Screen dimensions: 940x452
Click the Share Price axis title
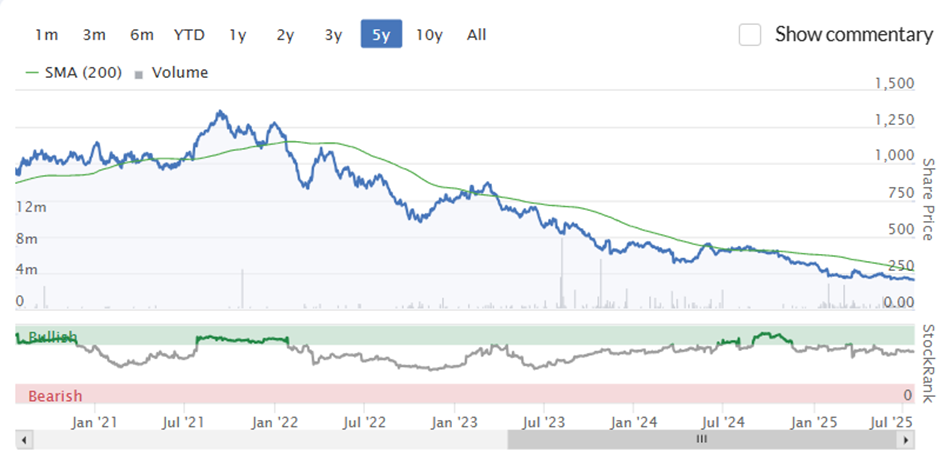pos(927,199)
